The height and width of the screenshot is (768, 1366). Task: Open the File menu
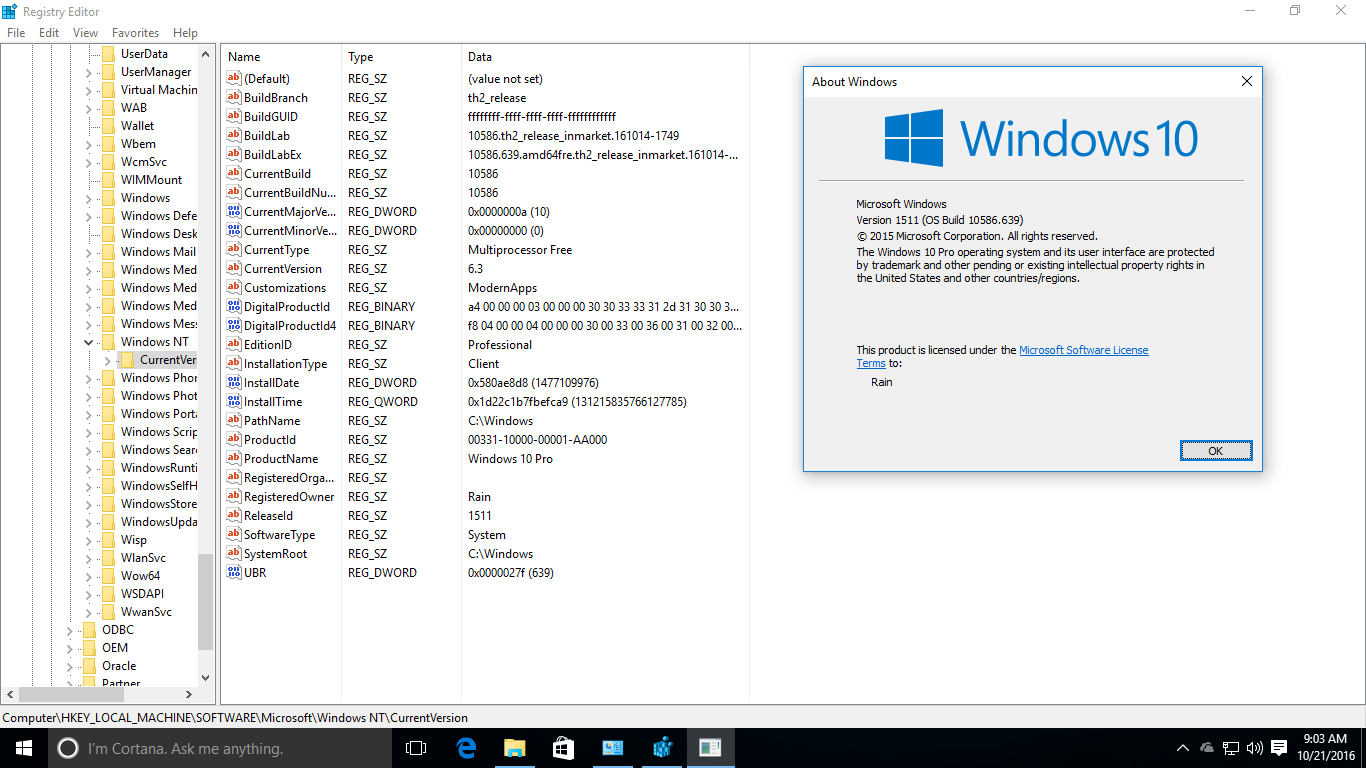pos(16,33)
